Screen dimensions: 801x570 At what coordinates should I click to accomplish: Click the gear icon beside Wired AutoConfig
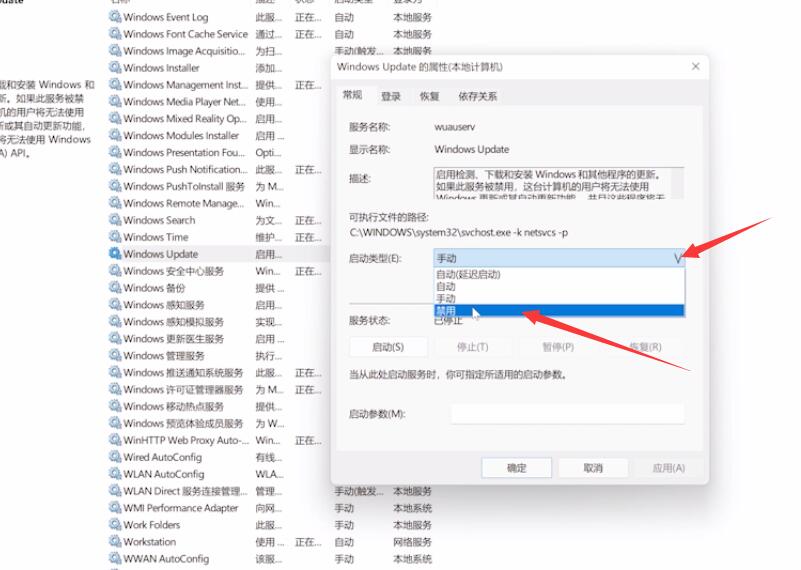coord(115,456)
